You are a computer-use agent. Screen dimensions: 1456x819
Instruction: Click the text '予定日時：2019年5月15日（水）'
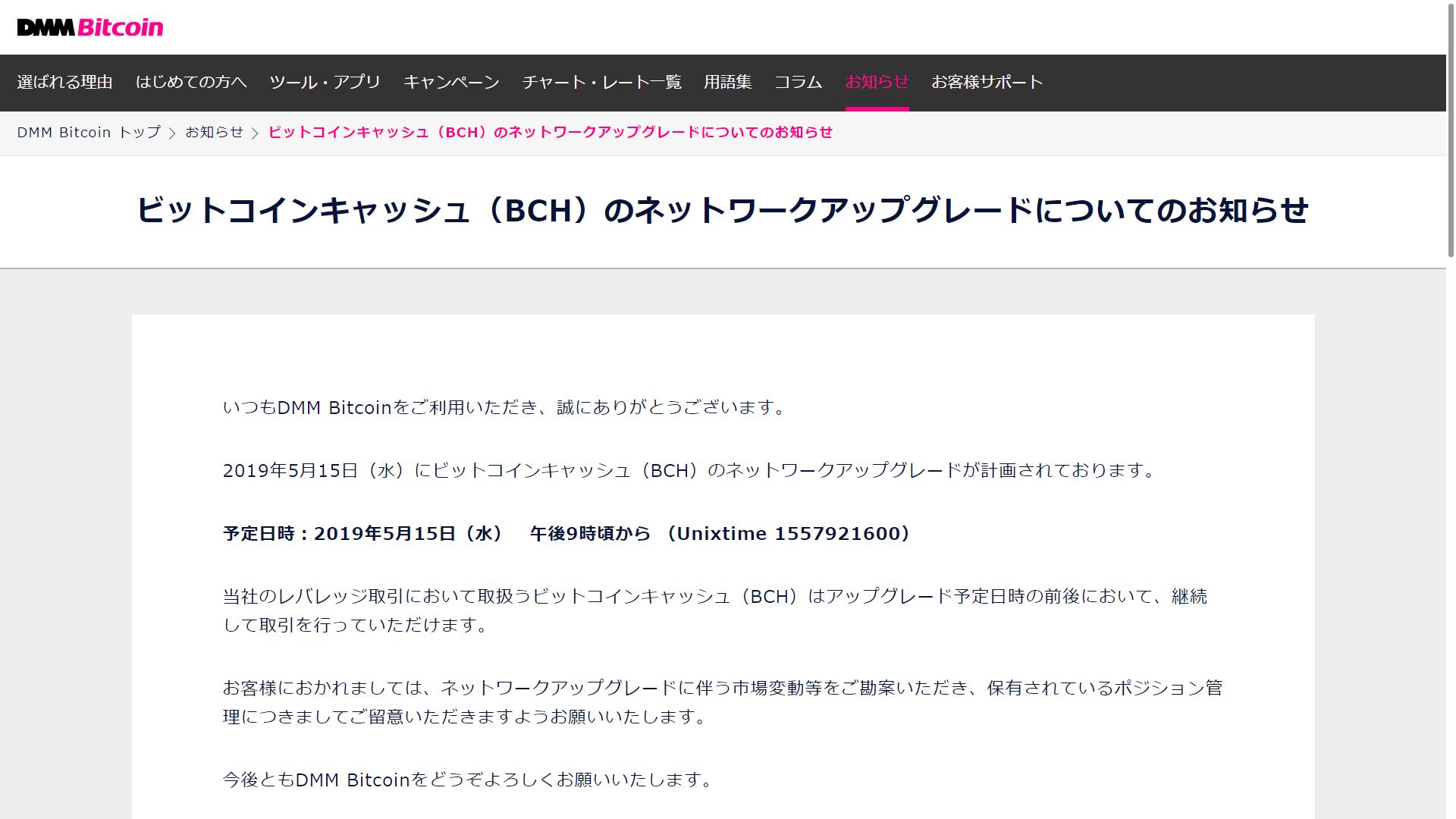point(363,534)
